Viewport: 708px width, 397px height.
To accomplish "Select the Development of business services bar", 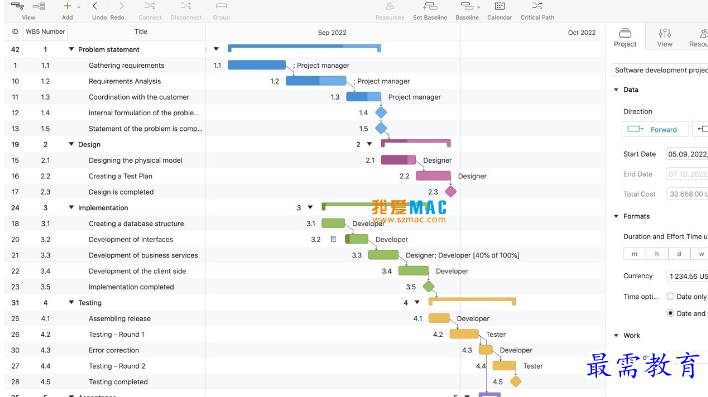I will (x=383, y=255).
